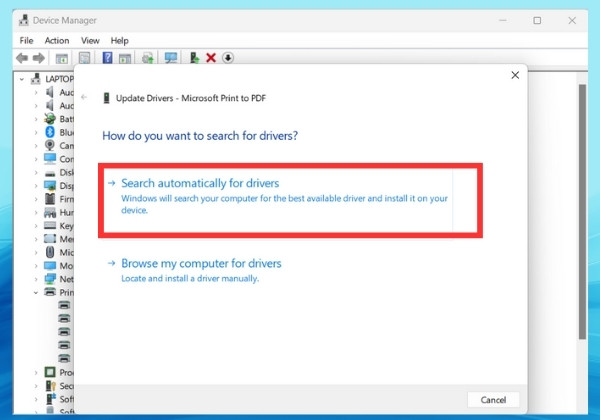600x420 pixels.
Task: Click the Memory technology devices icon
Action: coord(50,239)
